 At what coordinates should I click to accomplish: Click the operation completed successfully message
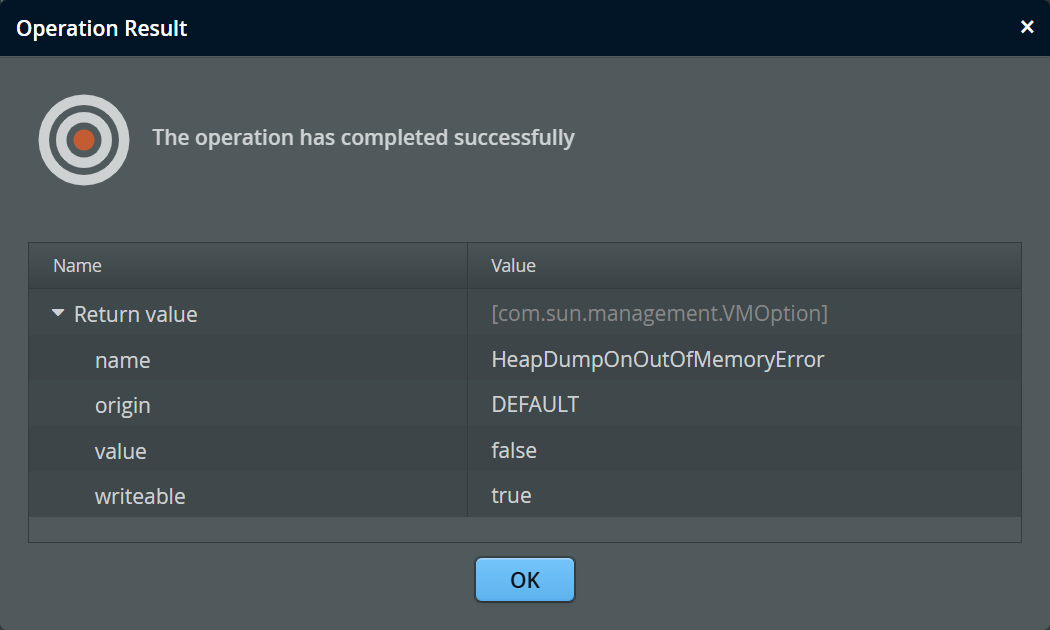[x=363, y=137]
